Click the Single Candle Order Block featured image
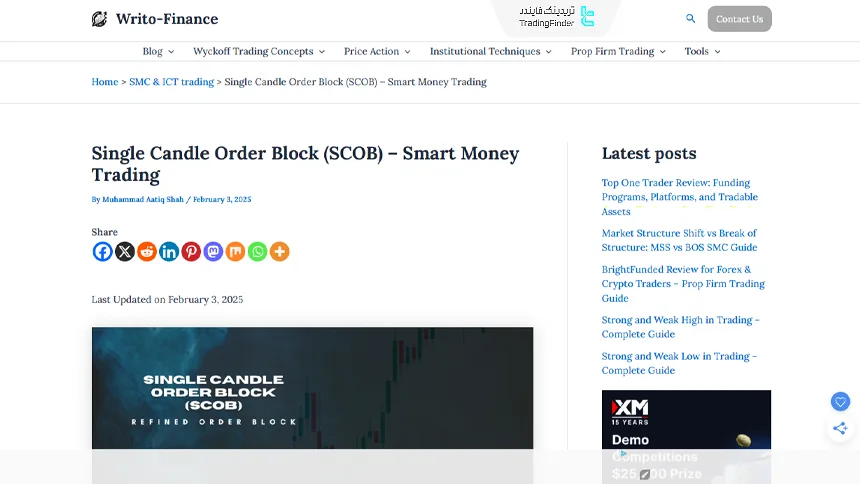The image size is (860, 484). (x=312, y=388)
